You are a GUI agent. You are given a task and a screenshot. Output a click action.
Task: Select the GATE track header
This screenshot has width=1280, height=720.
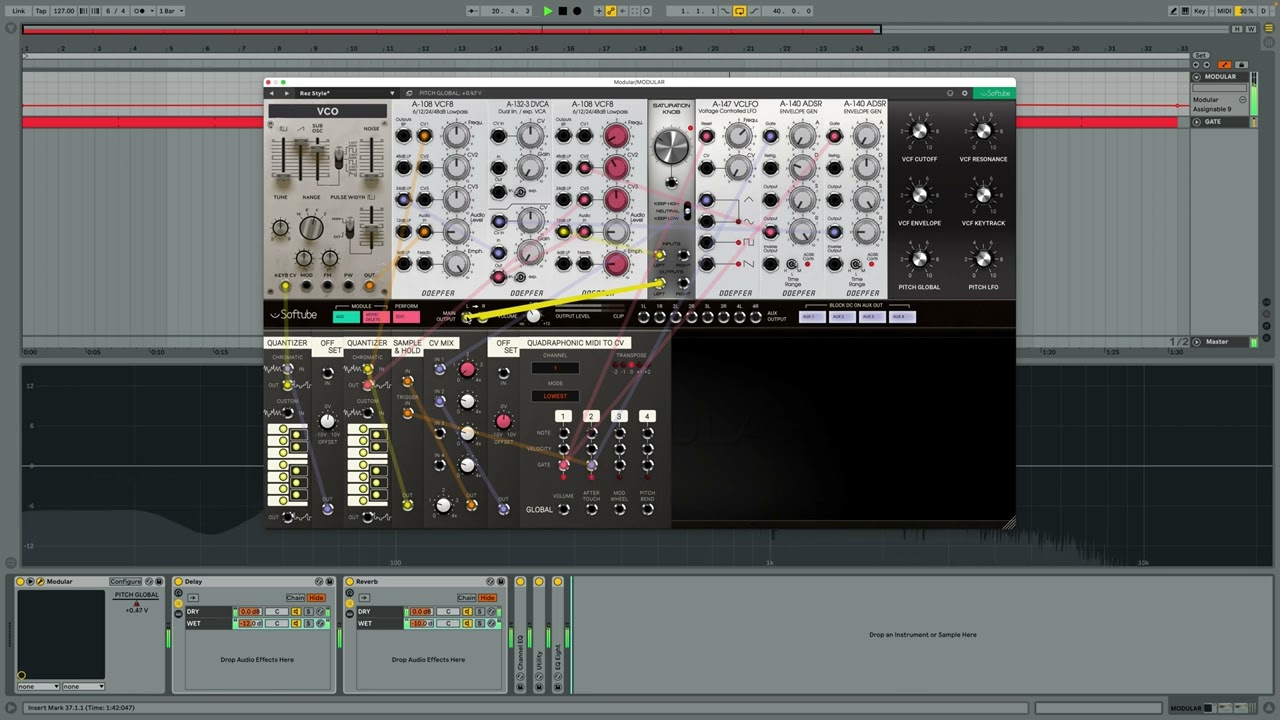[x=1221, y=122]
